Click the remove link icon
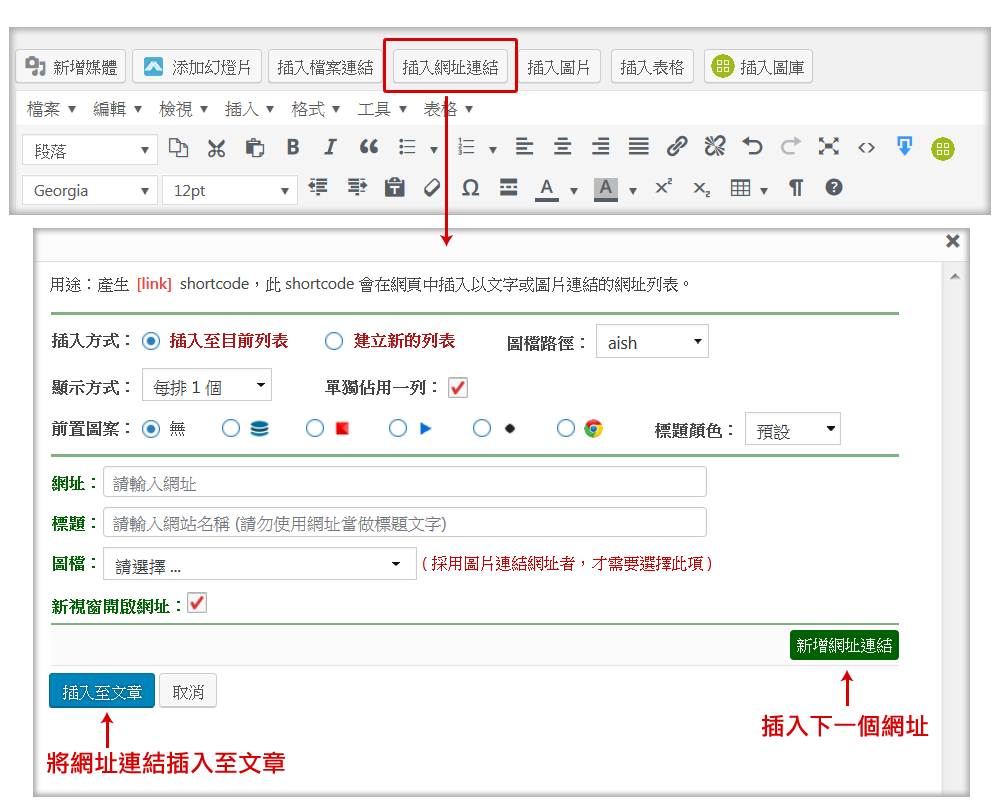Image resolution: width=1000 pixels, height=807 pixels. click(x=714, y=147)
